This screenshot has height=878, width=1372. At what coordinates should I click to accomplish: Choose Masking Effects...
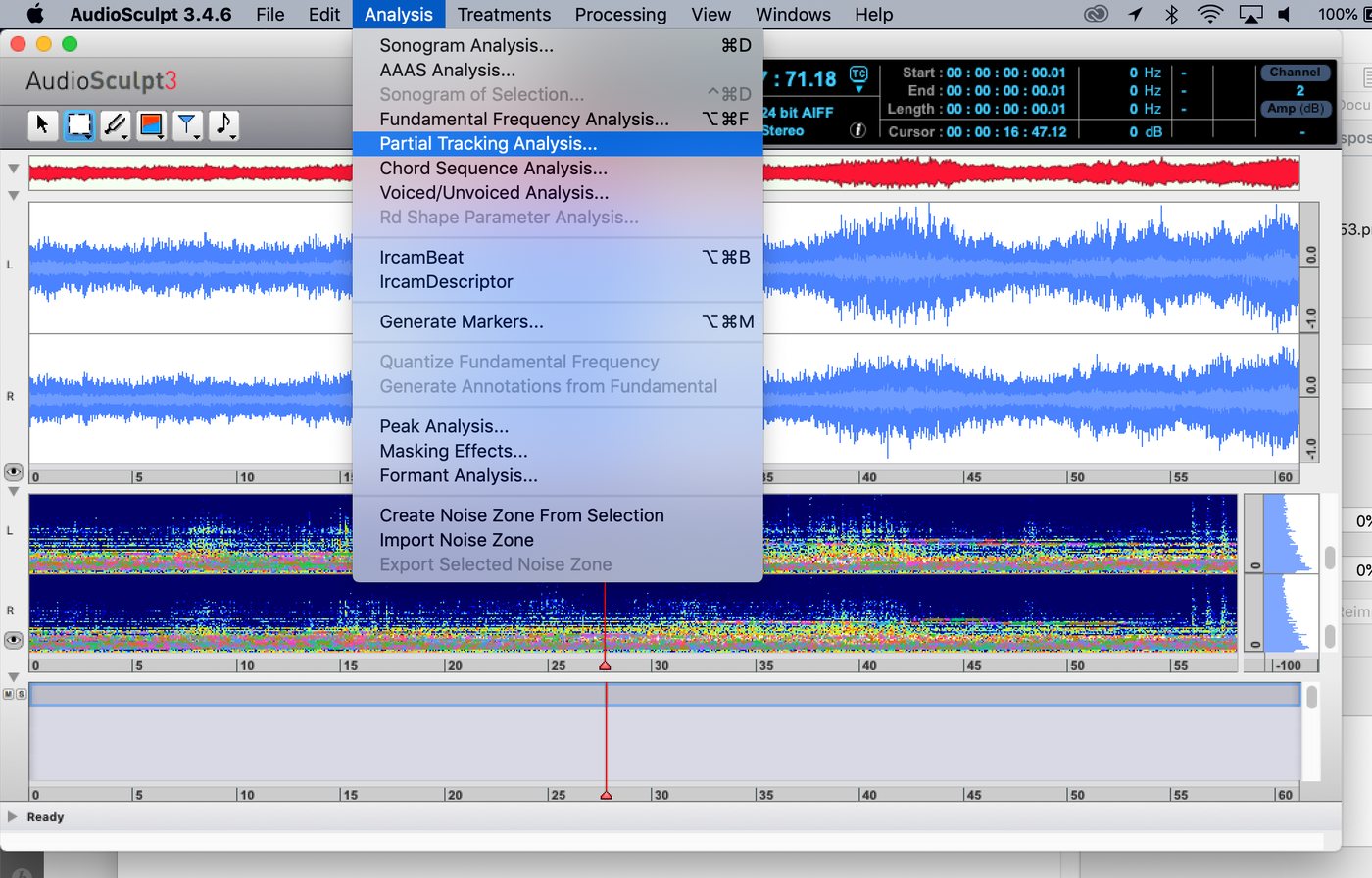558,451
